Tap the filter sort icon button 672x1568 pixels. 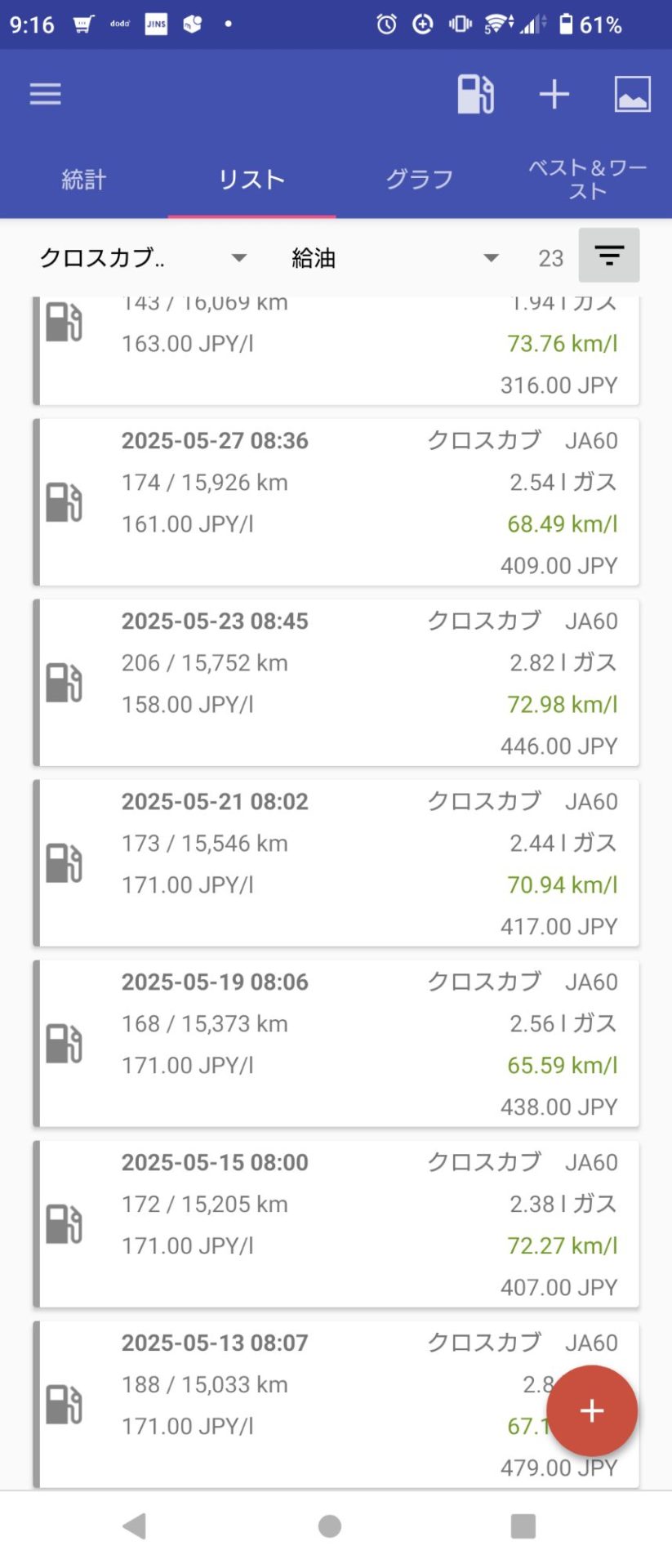point(608,256)
